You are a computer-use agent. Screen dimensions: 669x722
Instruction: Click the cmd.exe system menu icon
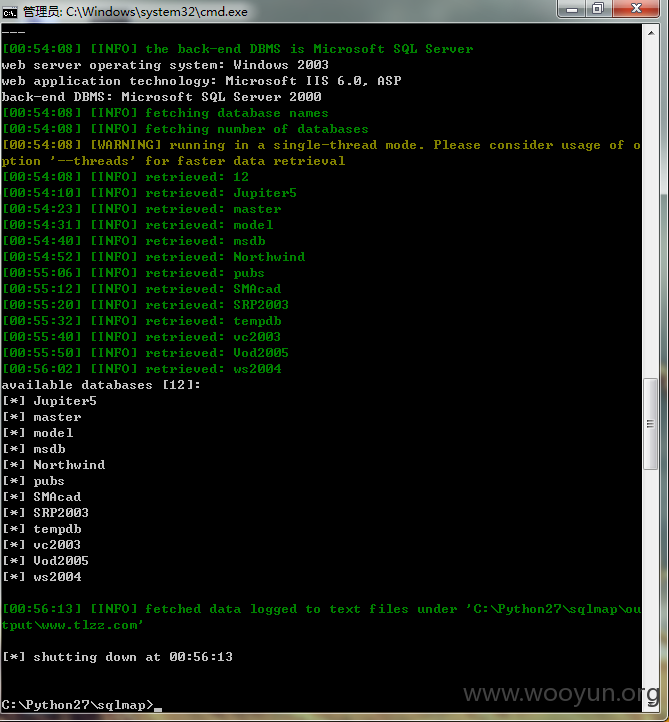9,12
